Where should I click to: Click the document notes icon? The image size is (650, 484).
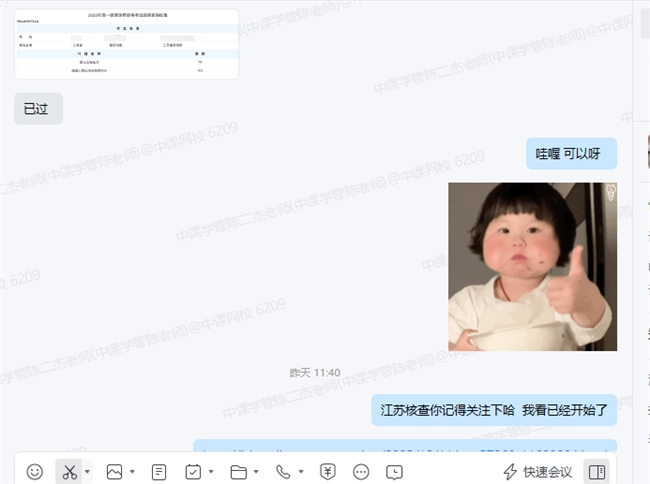click(158, 471)
